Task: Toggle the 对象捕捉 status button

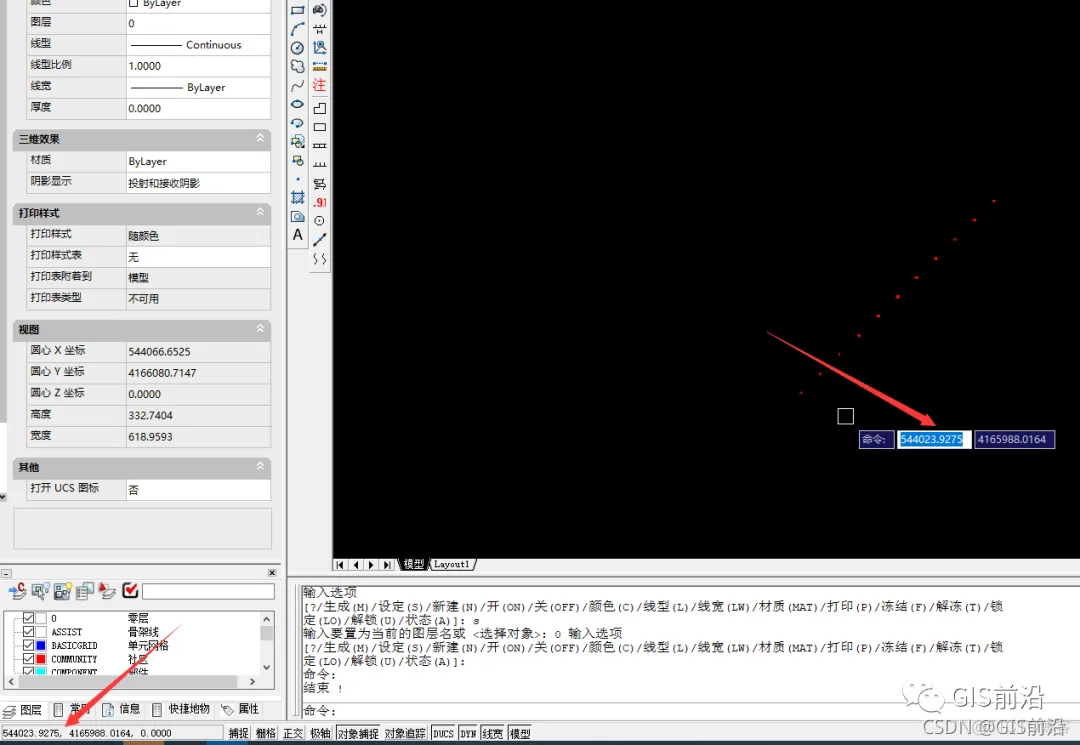Action: pos(357,733)
